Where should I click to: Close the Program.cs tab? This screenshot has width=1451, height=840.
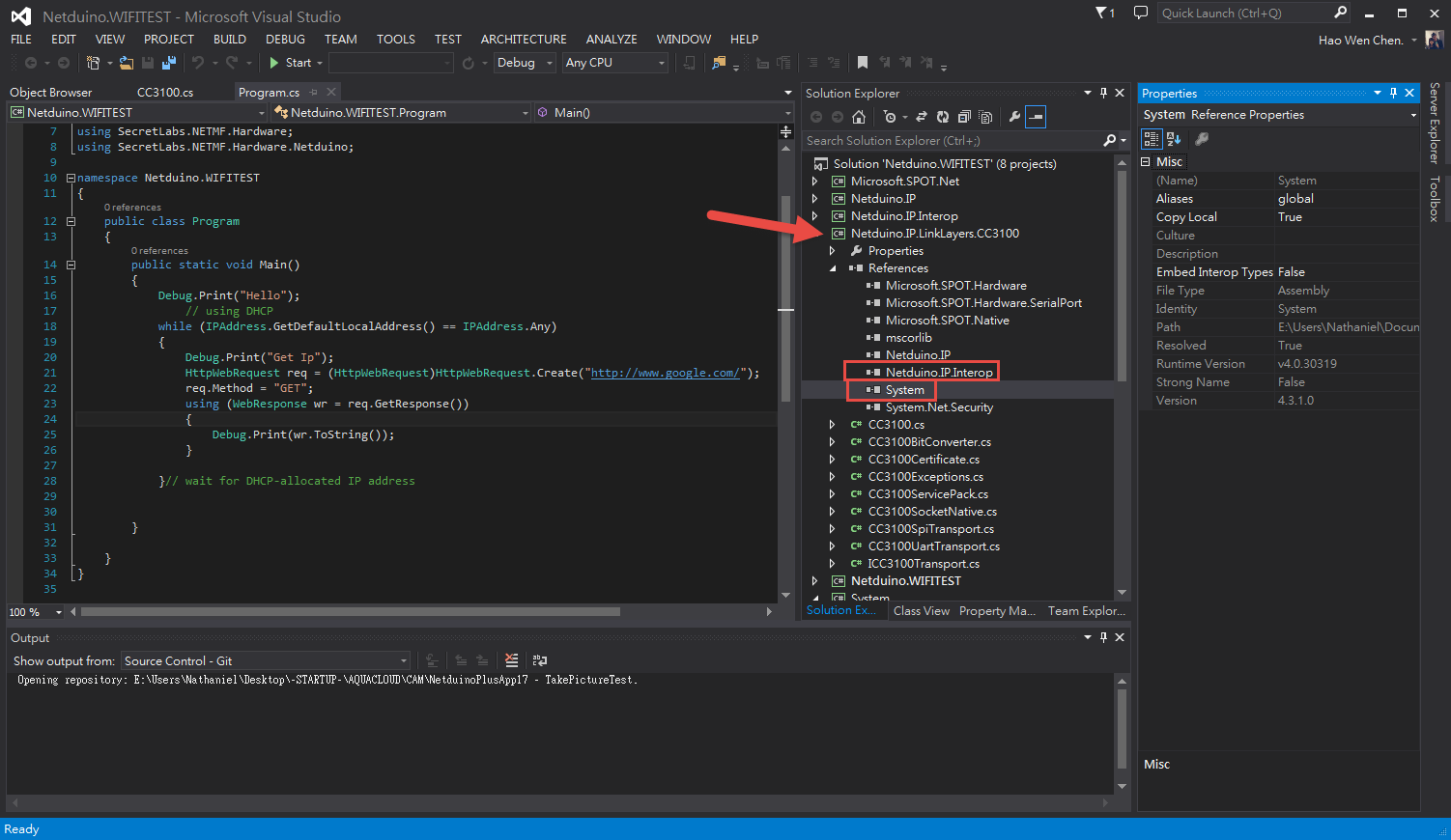pyautogui.click(x=331, y=92)
